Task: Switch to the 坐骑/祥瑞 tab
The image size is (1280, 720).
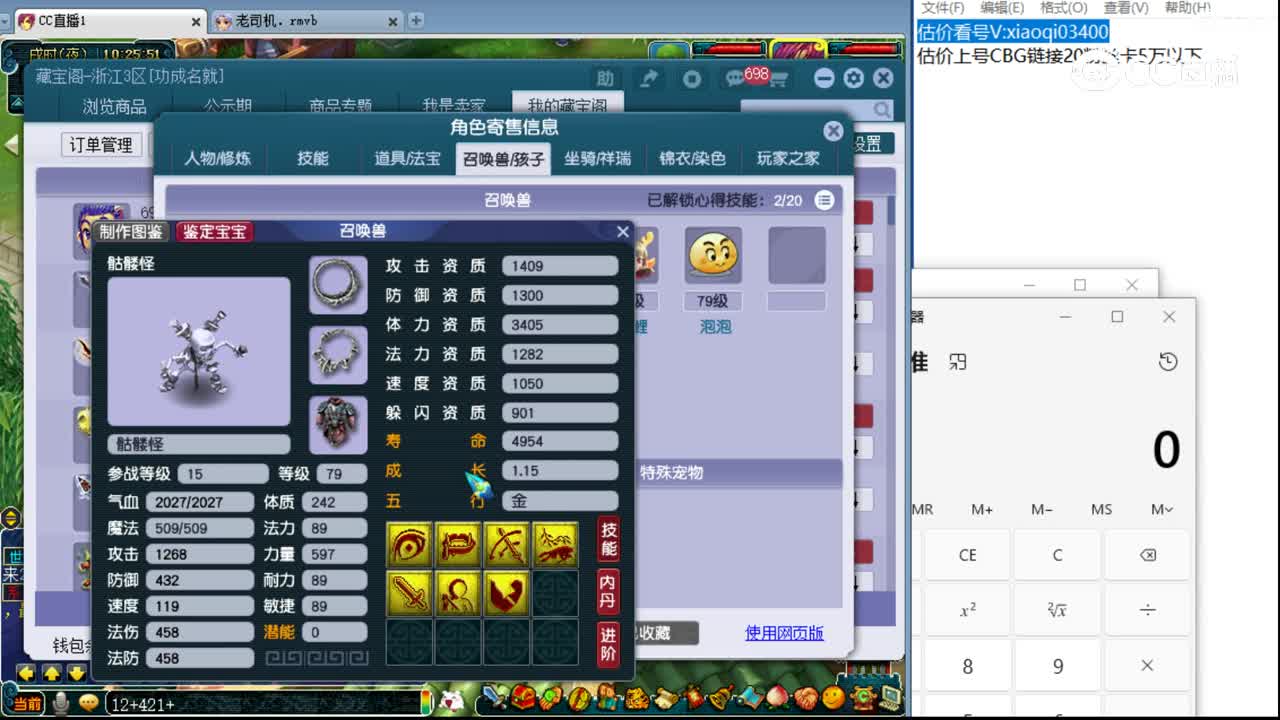Action: coord(597,158)
